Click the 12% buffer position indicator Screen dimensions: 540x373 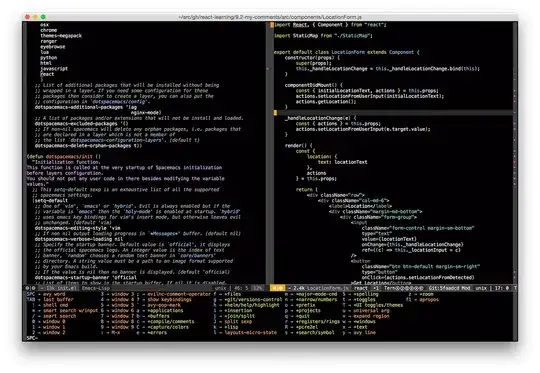(x=258, y=288)
